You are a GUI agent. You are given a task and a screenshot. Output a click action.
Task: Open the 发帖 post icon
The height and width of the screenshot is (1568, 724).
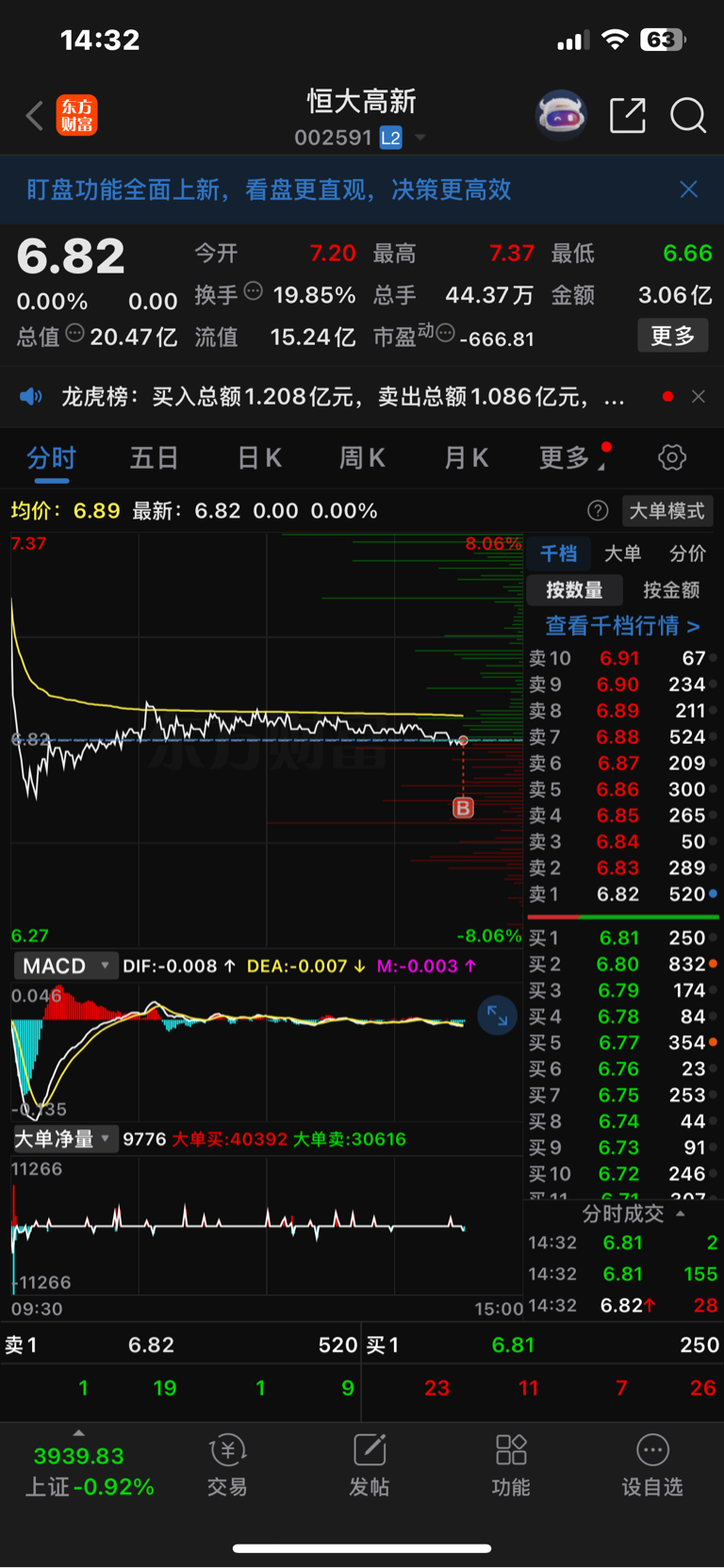pos(369,1466)
